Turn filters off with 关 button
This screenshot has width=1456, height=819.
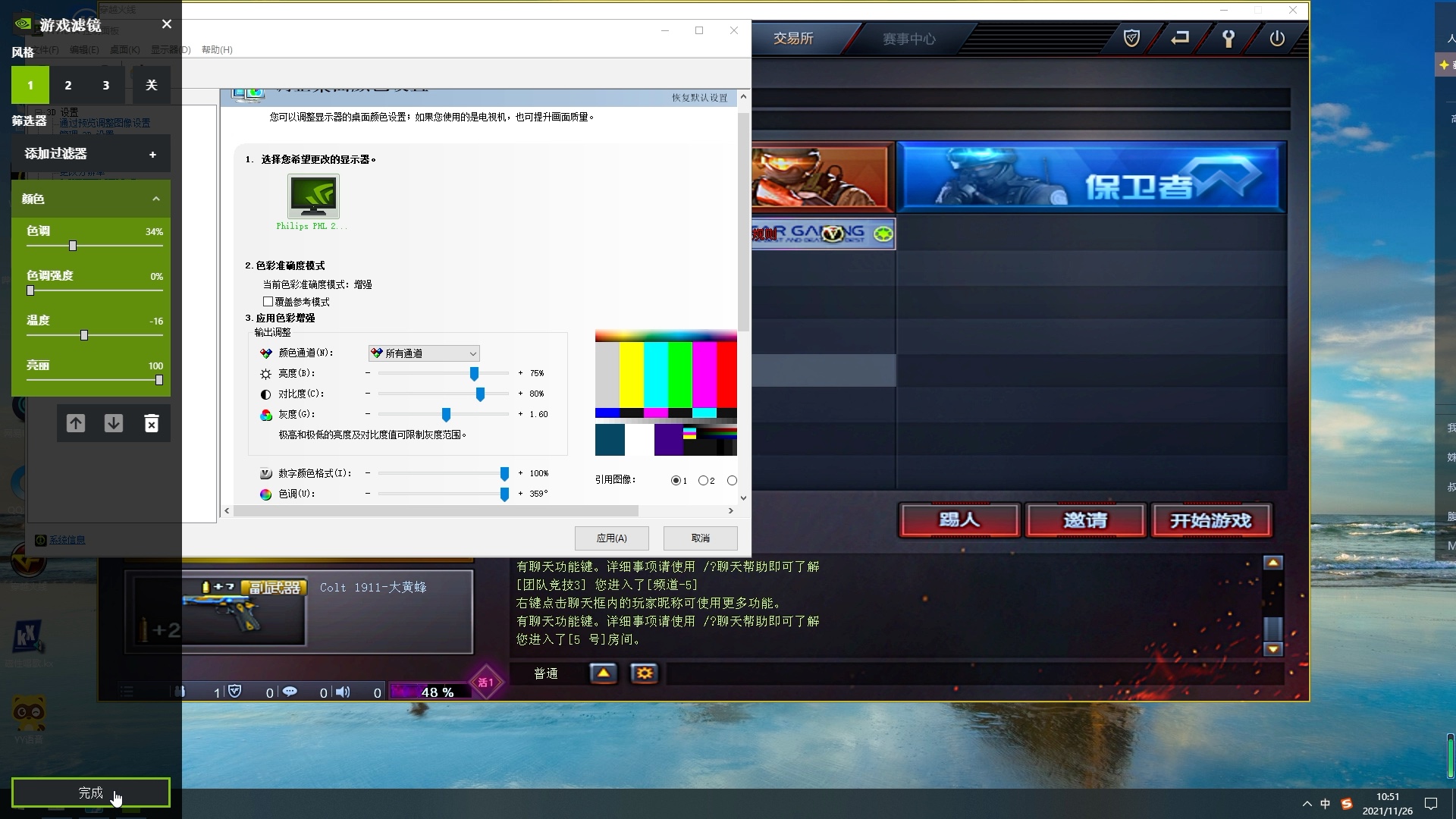click(152, 85)
